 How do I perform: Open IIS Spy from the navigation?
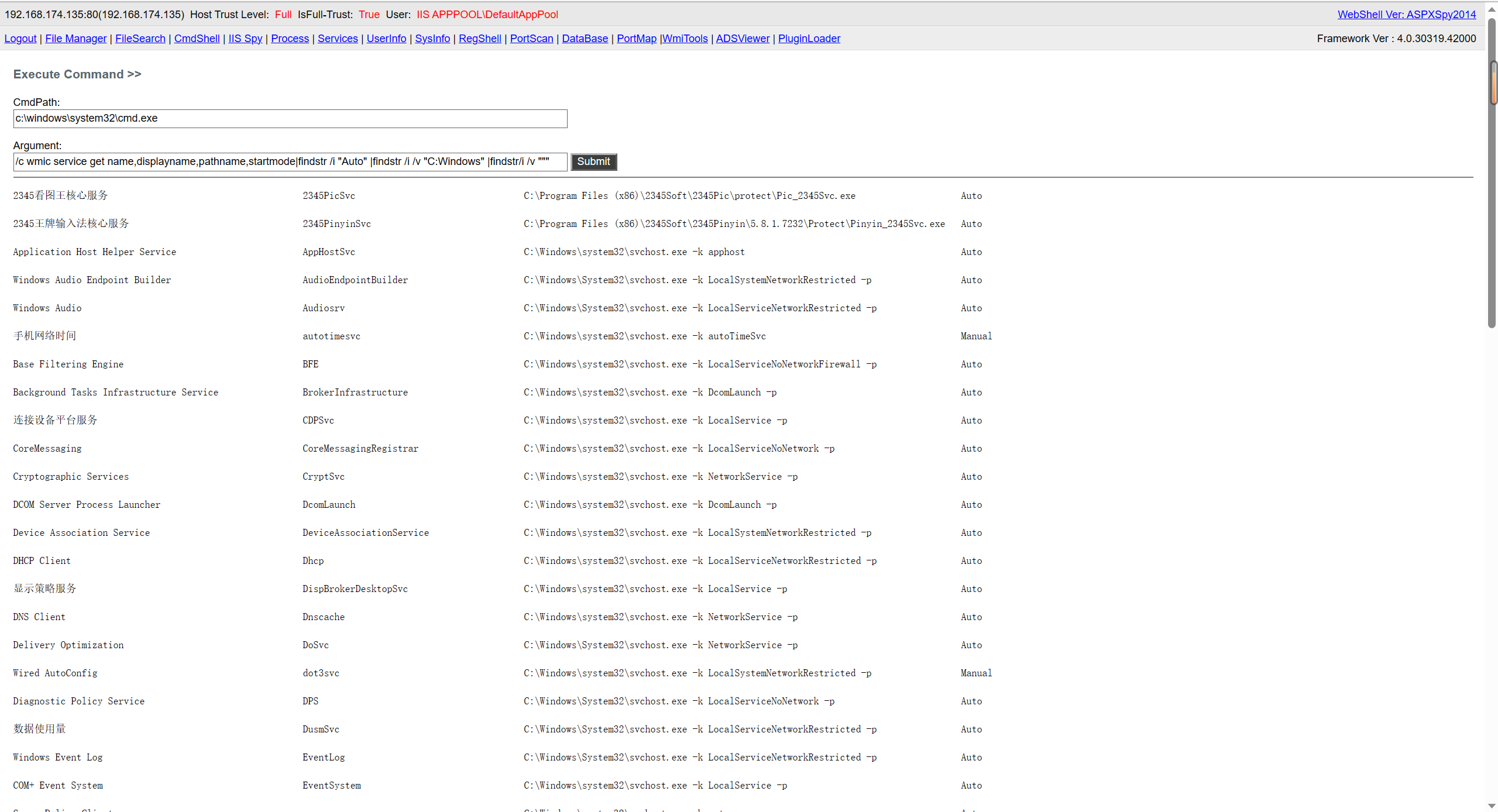[245, 39]
